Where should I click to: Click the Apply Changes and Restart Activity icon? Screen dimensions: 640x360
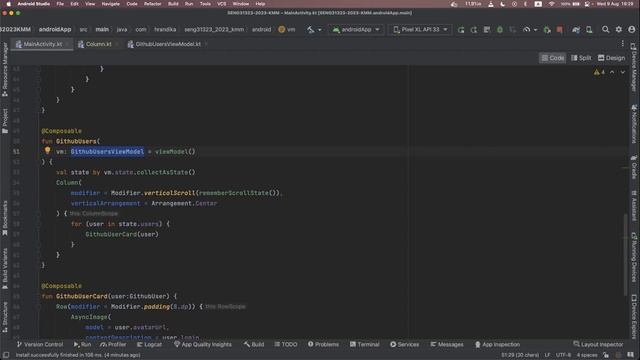tap(474, 29)
